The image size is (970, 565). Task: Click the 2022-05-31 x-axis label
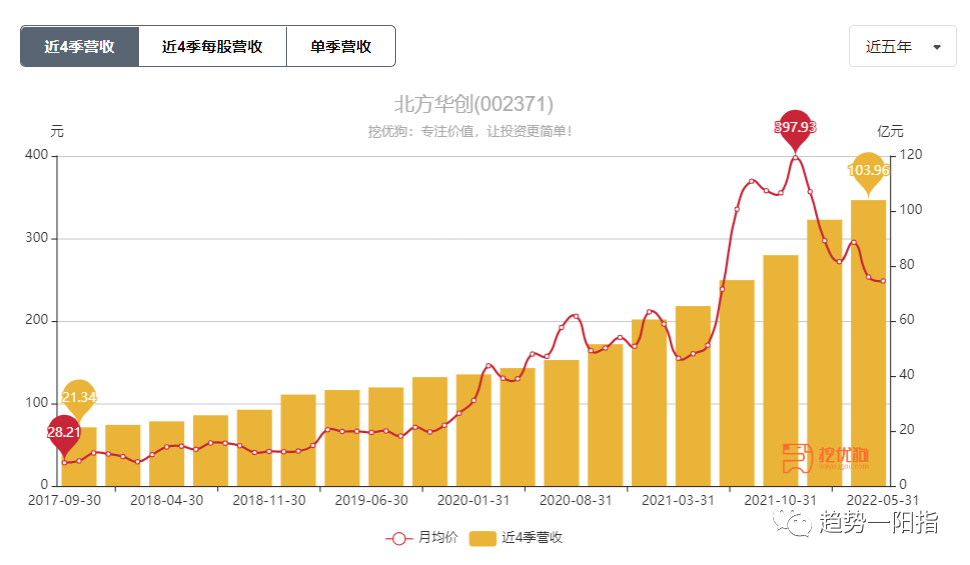click(882, 500)
